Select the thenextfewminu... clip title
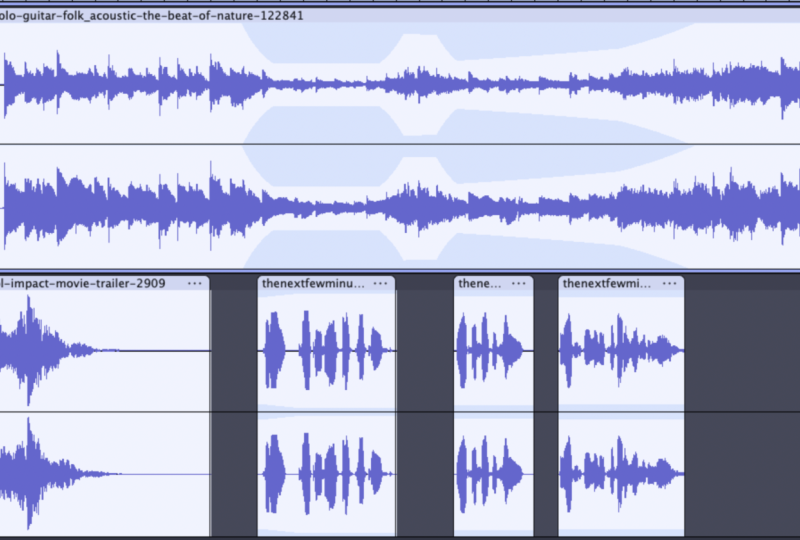This screenshot has width=800, height=540. point(313,283)
